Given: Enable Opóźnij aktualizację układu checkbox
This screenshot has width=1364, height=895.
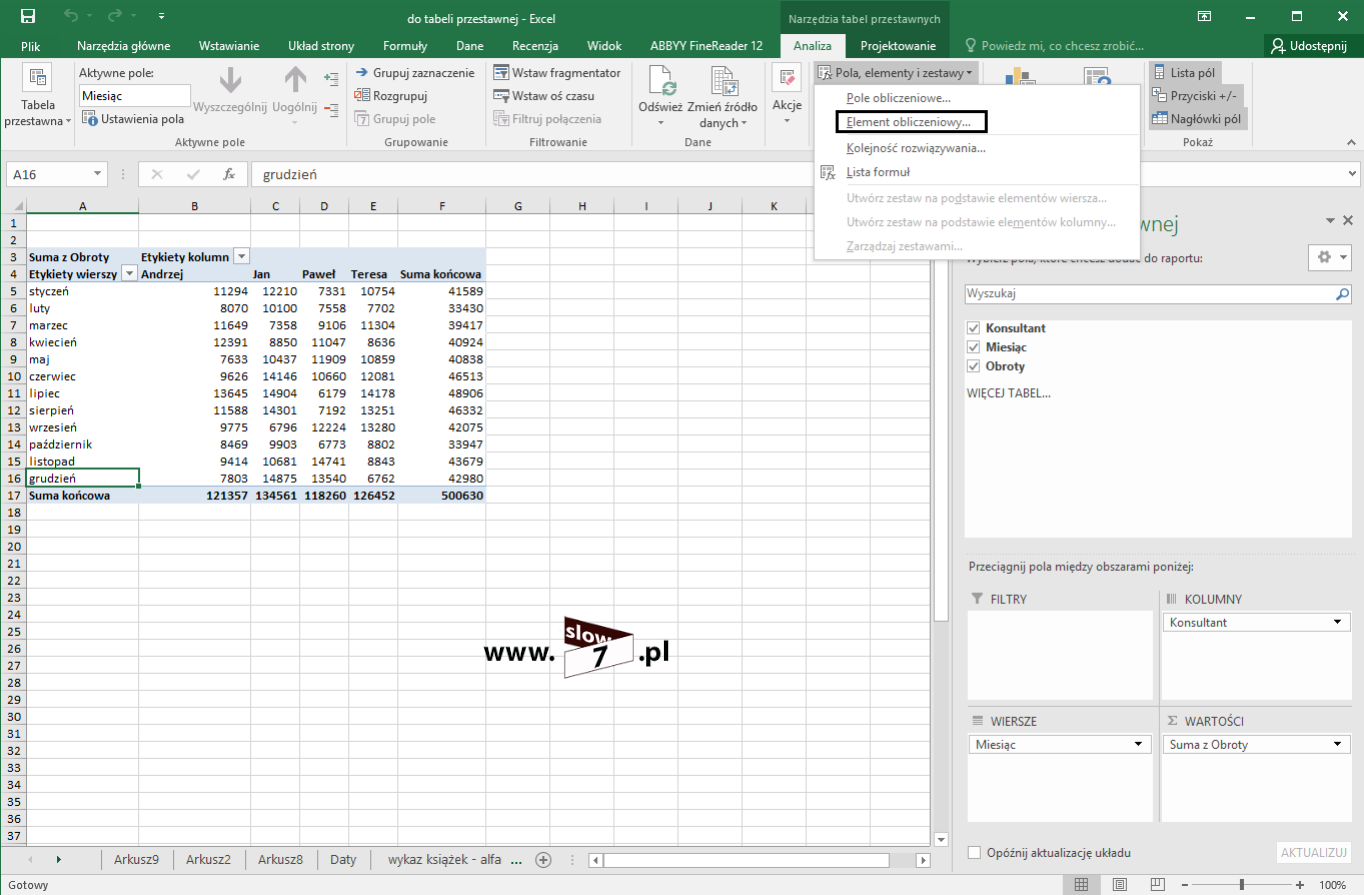Looking at the screenshot, I should (974, 853).
